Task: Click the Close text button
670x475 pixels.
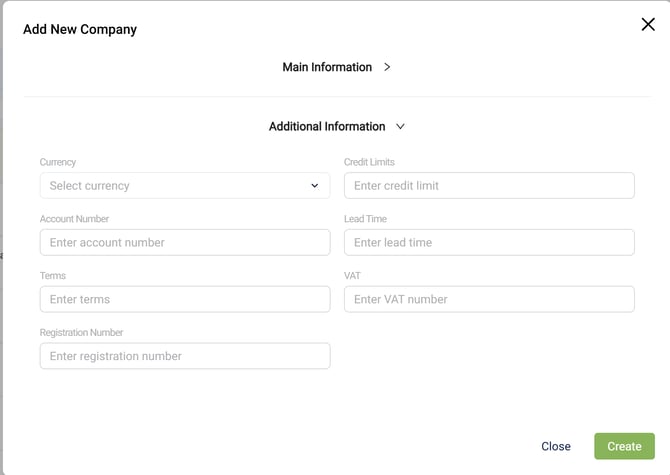Action: tap(556, 446)
